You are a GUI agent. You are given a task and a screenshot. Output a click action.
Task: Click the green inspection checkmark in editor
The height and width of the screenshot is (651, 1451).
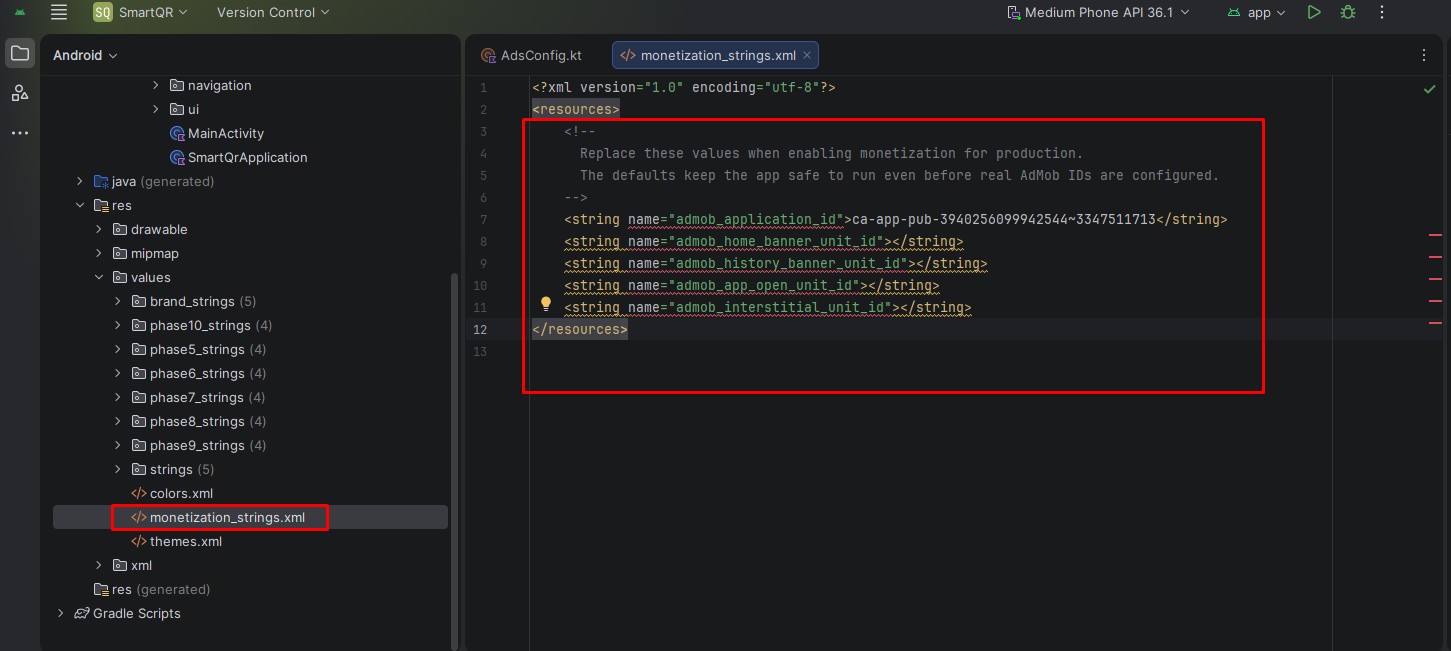pyautogui.click(x=1430, y=89)
